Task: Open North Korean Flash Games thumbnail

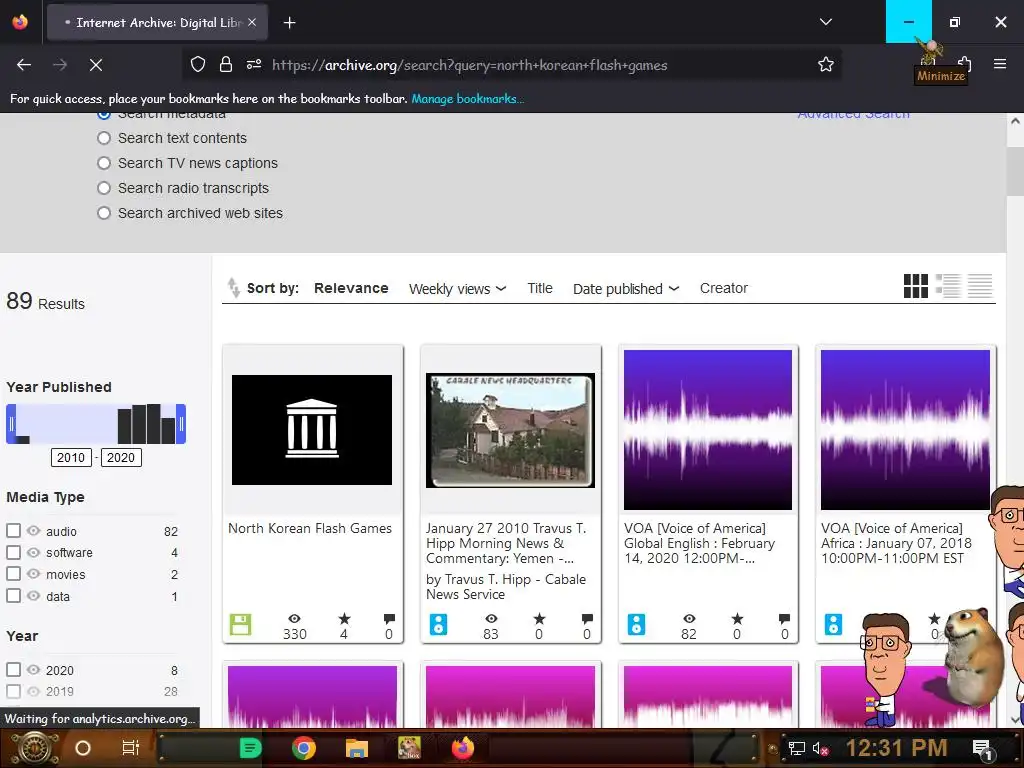Action: (x=312, y=430)
